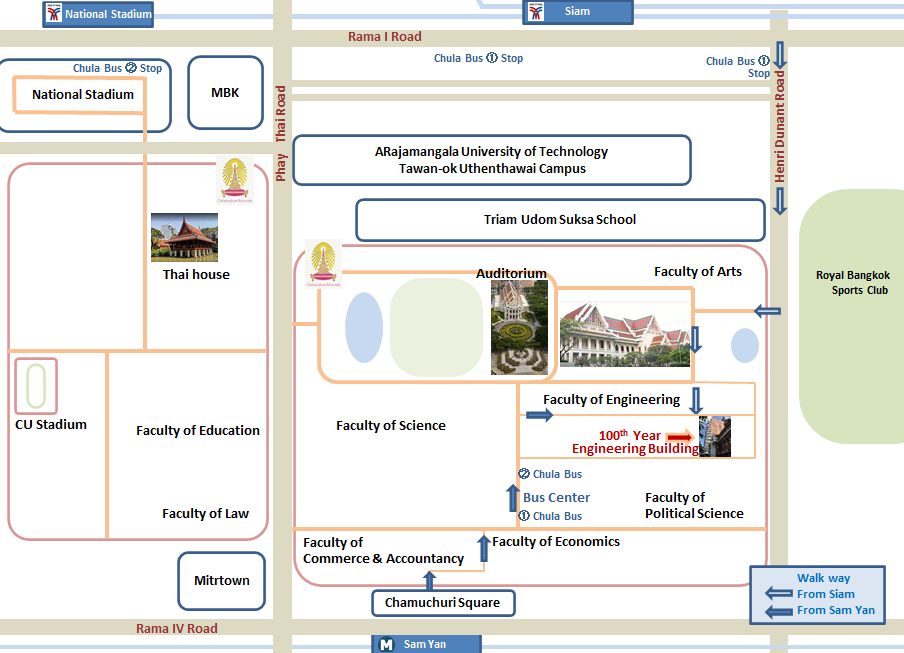904x653 pixels.
Task: Click the Rajamangala University of Technology box
Action: (492, 160)
